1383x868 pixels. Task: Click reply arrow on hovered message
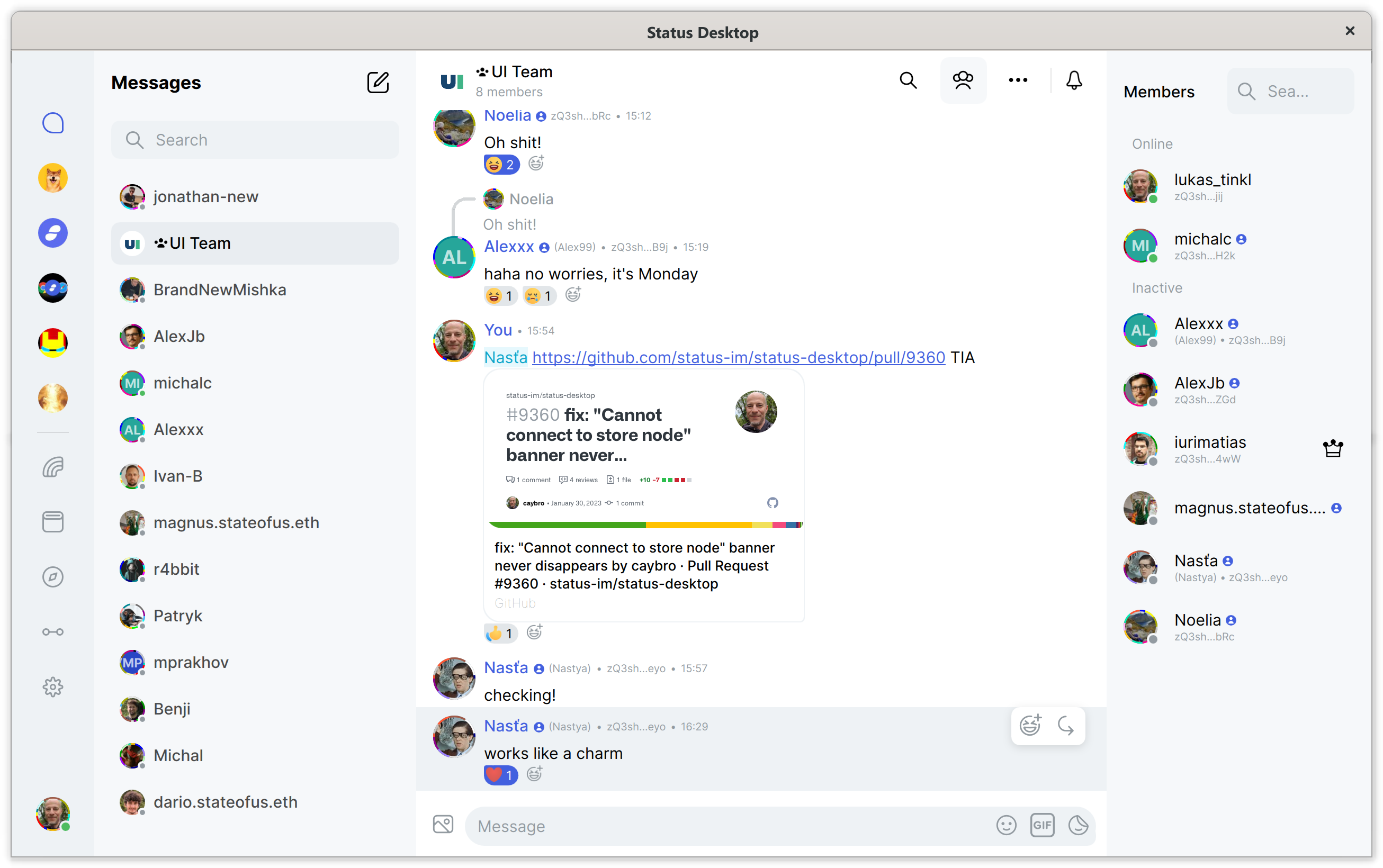[1065, 726]
